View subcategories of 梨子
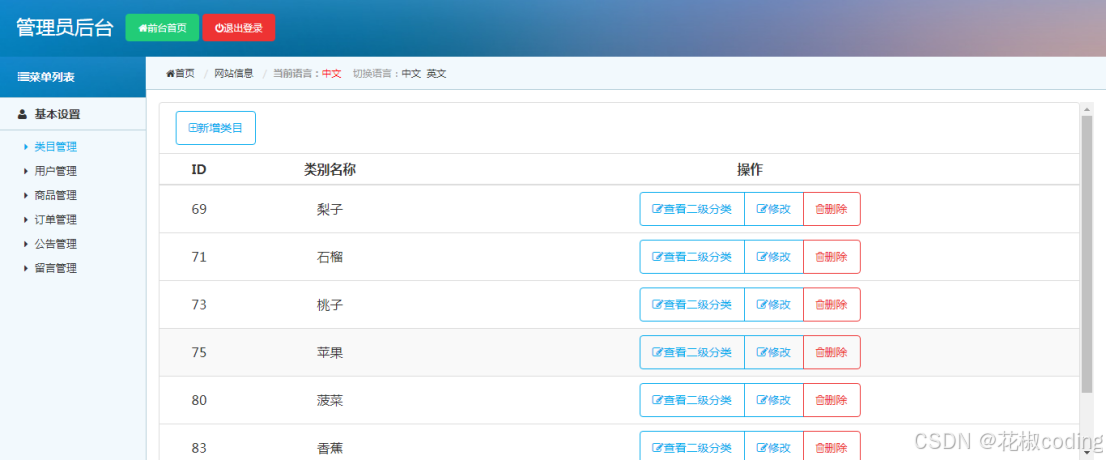Image resolution: width=1107 pixels, height=461 pixels. point(692,209)
